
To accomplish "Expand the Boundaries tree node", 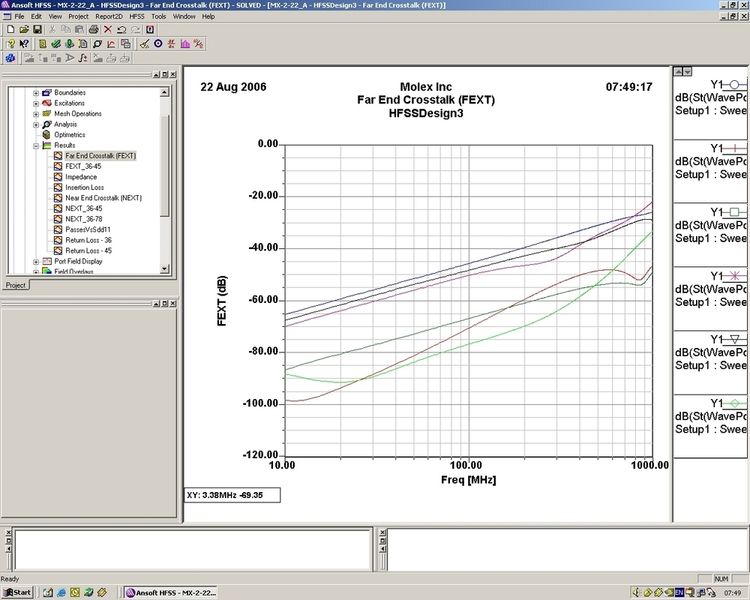I will pyautogui.click(x=36, y=93).
